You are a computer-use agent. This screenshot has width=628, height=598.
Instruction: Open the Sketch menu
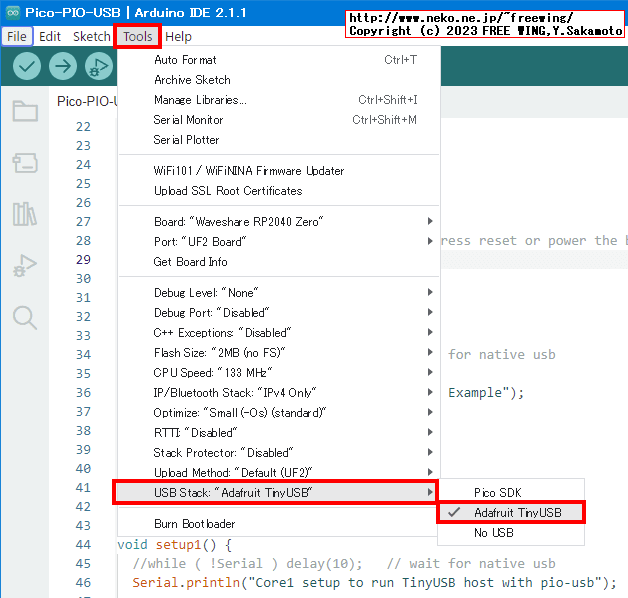coord(92,36)
